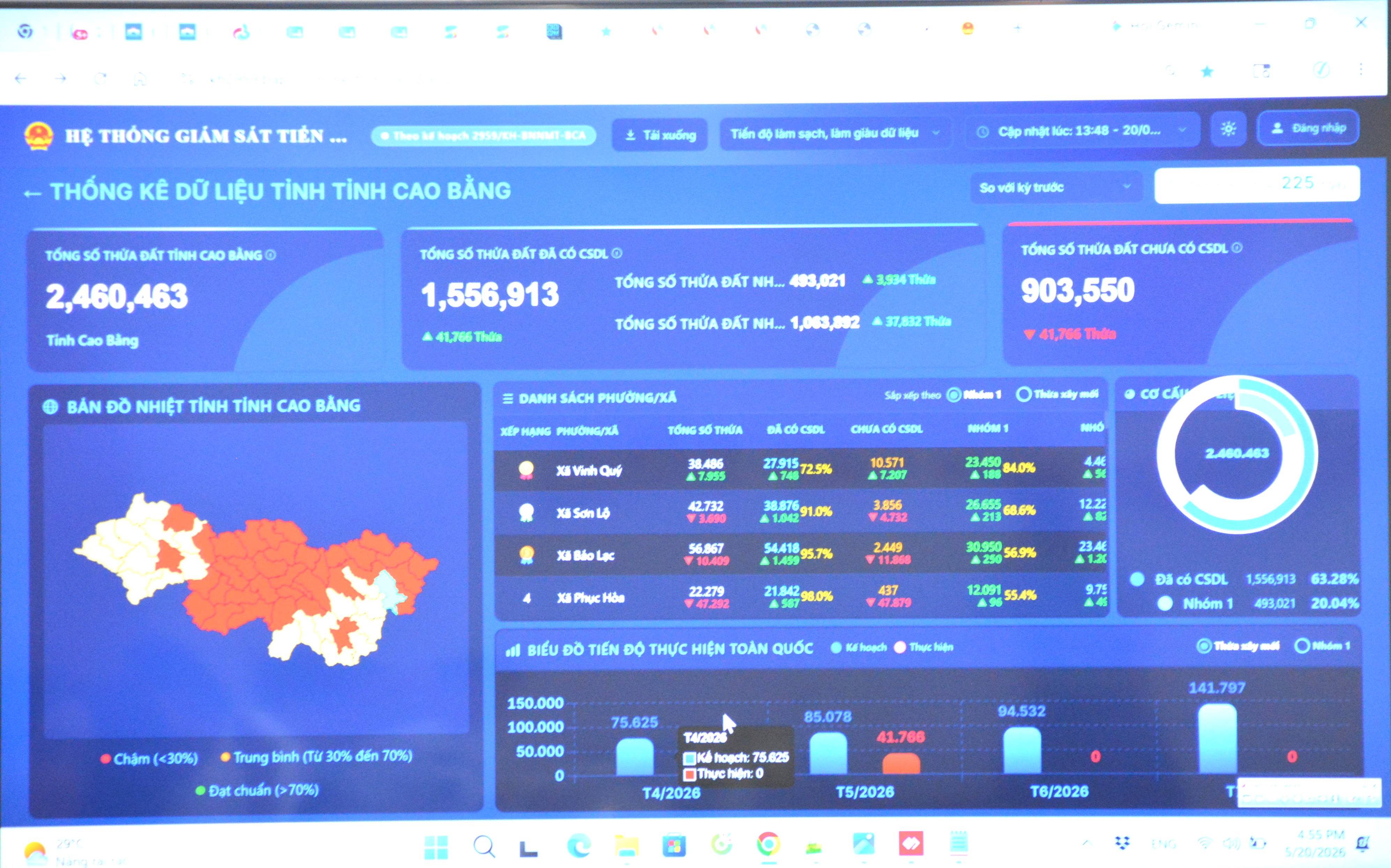Toggle Đã có CSDL legend in donut chart
The image size is (1391, 868).
1179,579
